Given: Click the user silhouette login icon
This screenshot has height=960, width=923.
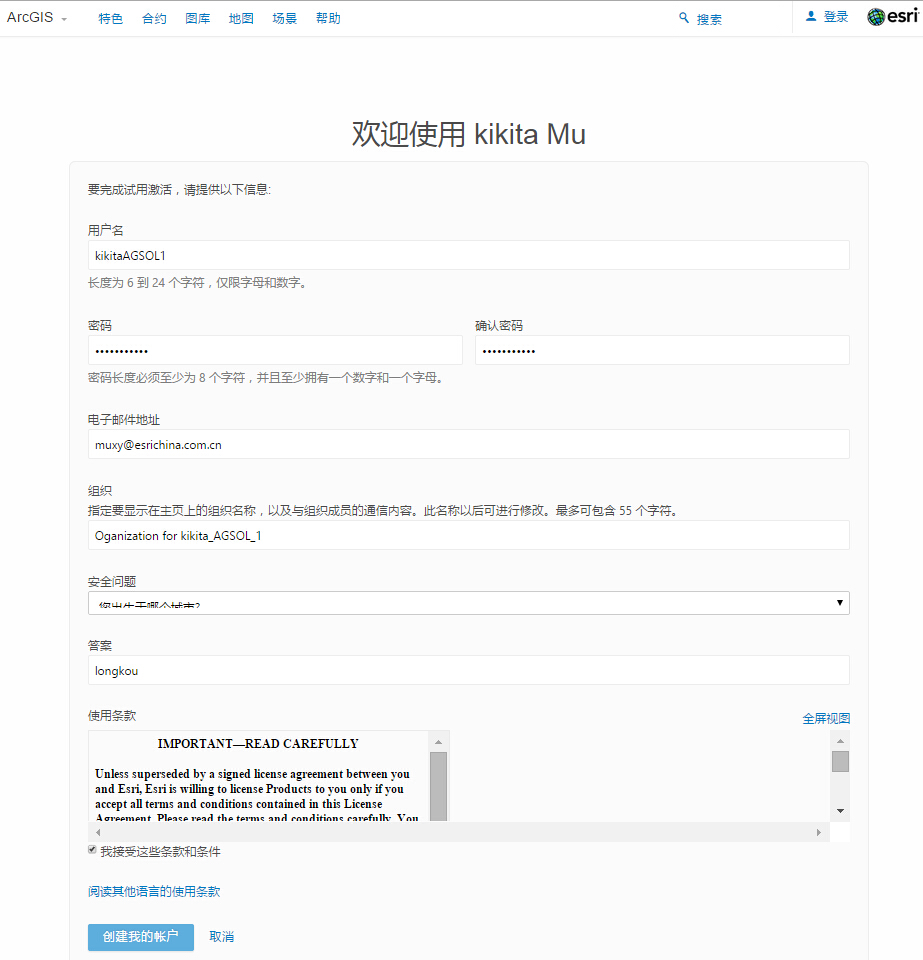Looking at the screenshot, I should pyautogui.click(x=811, y=17).
